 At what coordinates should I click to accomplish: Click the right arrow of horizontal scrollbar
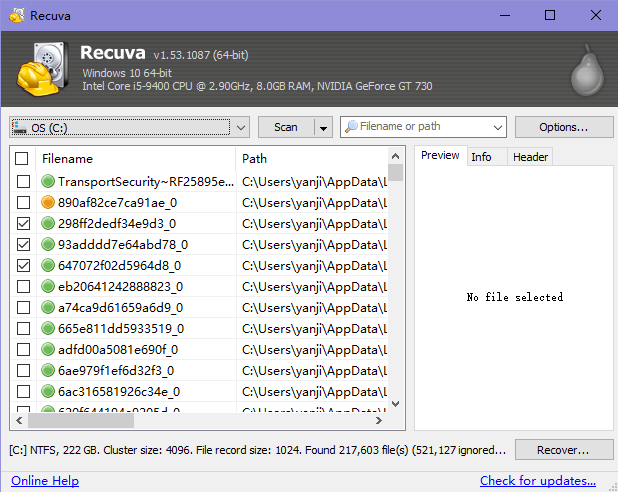[x=378, y=421]
